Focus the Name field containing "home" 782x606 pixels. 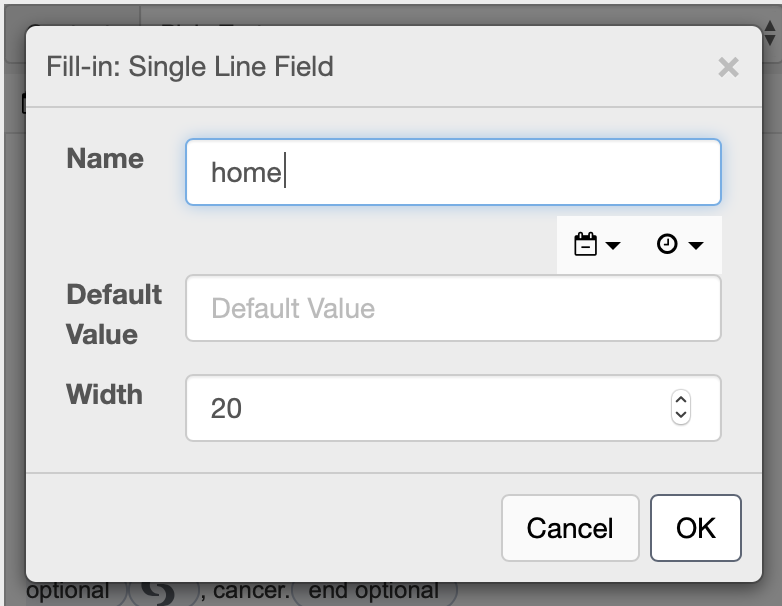pyautogui.click(x=453, y=172)
